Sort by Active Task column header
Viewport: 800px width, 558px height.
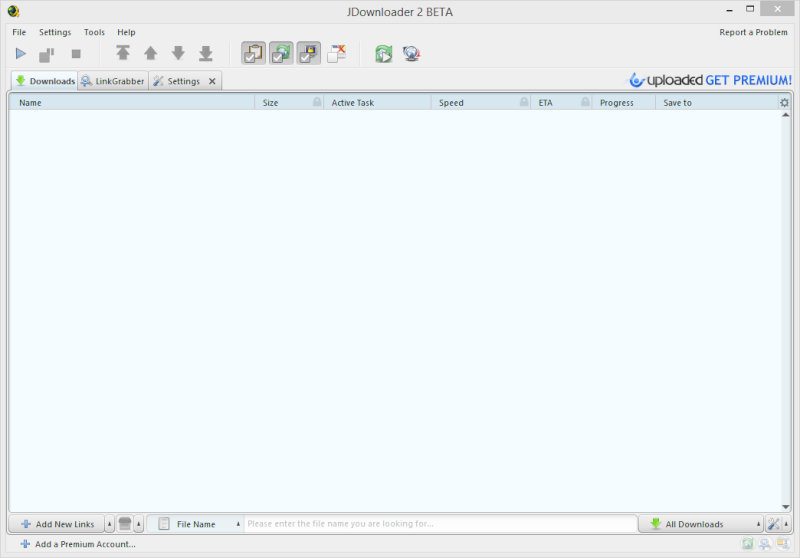coord(378,103)
